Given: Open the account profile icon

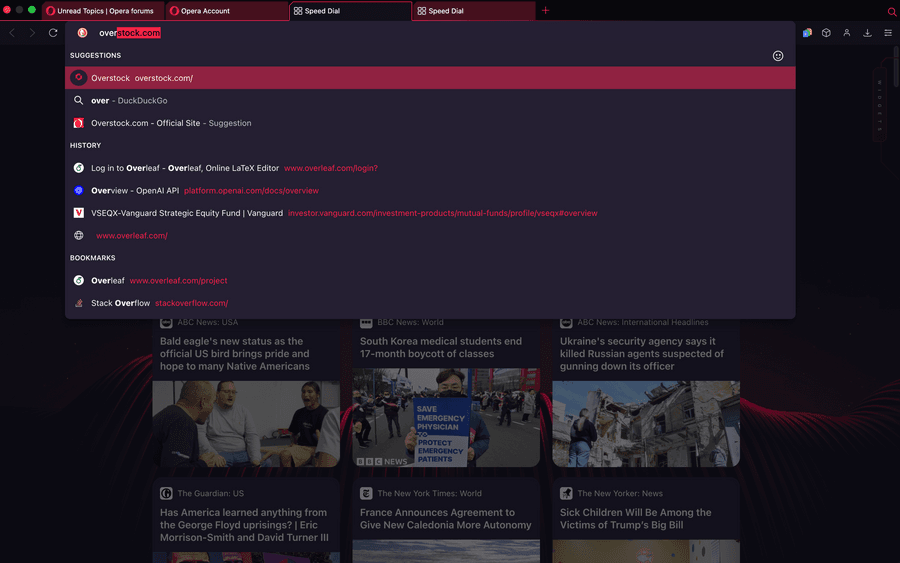Looking at the screenshot, I should coord(847,33).
